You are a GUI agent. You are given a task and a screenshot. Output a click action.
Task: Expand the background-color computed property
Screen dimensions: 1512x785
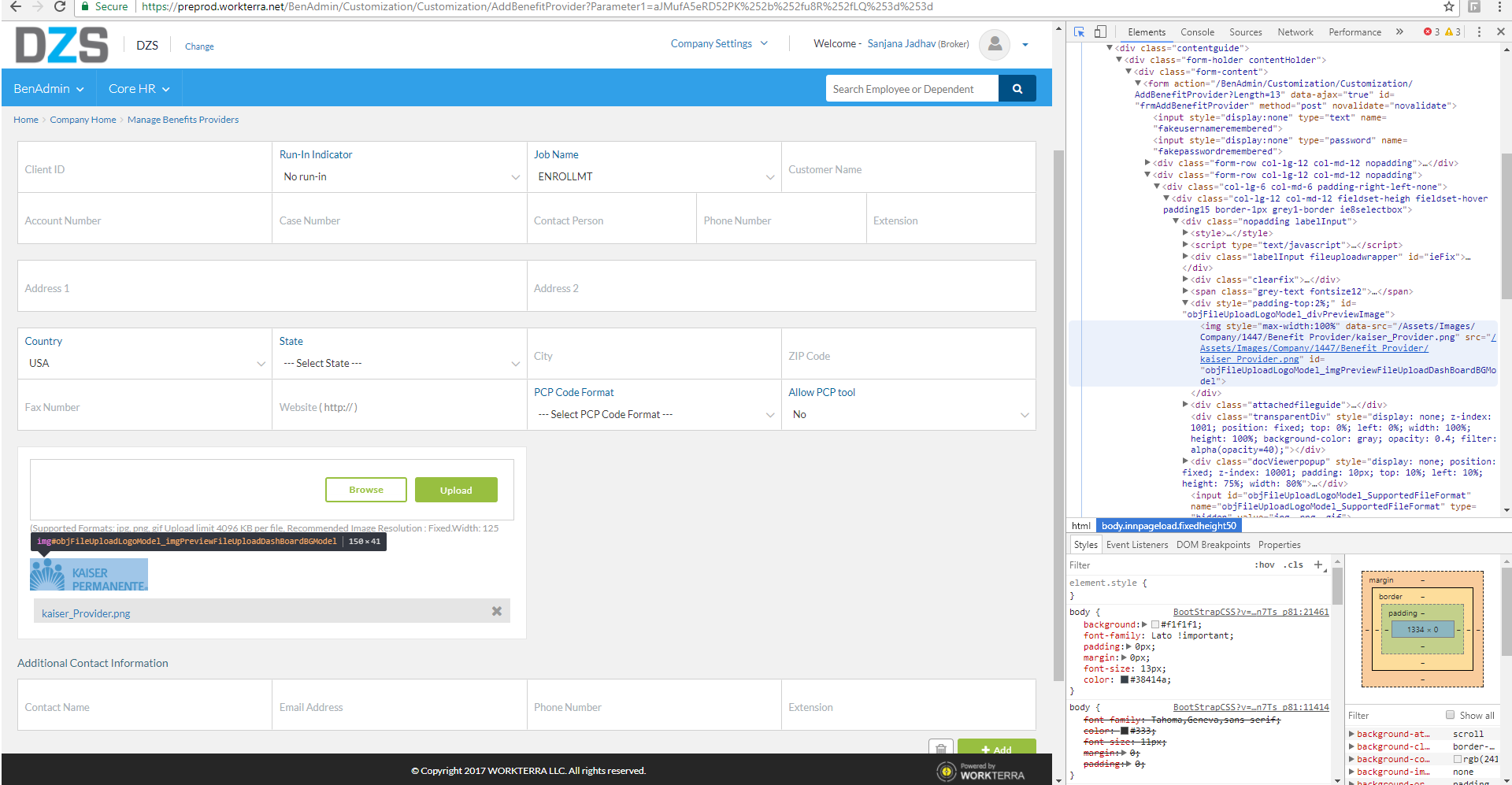pos(1351,759)
